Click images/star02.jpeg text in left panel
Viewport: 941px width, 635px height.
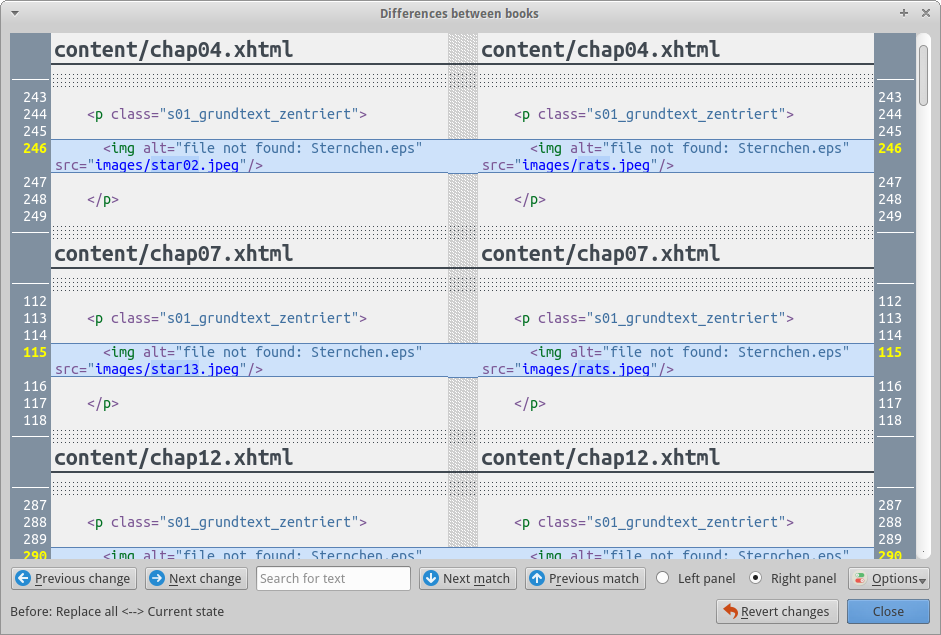point(167,165)
